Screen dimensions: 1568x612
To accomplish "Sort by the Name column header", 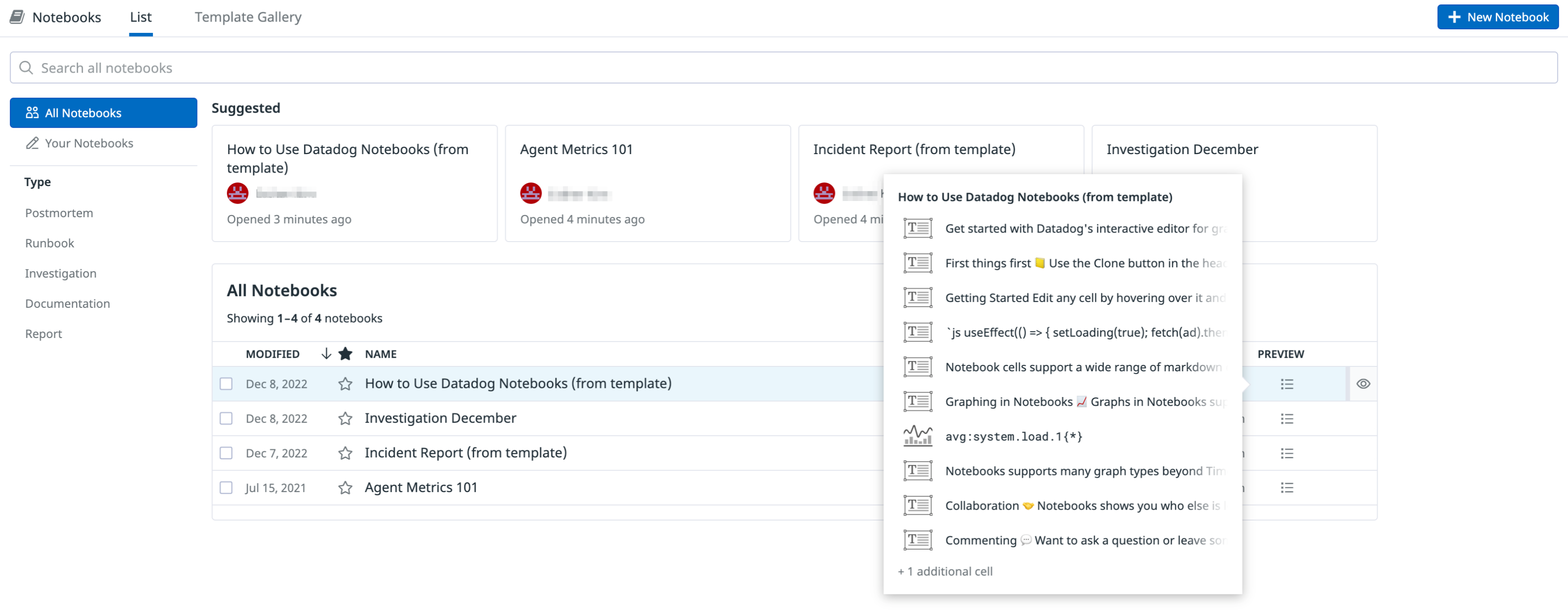I will point(381,354).
